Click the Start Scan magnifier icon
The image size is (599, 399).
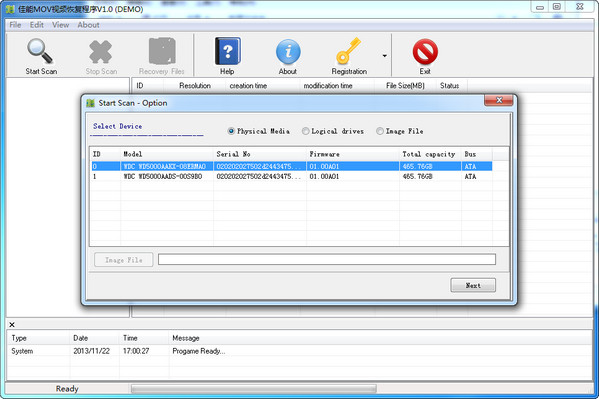tap(40, 51)
